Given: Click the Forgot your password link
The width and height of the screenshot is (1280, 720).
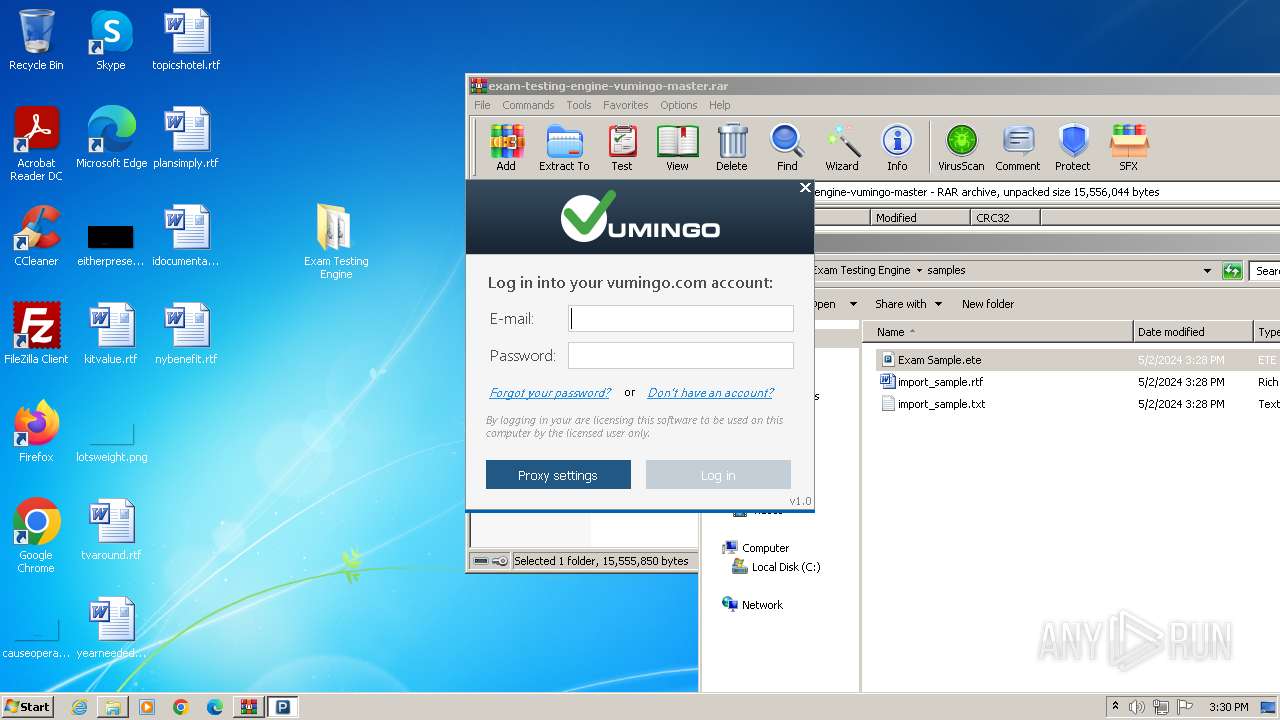Looking at the screenshot, I should coord(550,393).
